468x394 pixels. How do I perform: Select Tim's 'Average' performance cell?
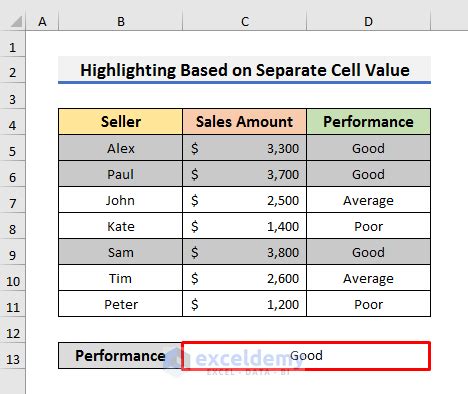click(369, 278)
